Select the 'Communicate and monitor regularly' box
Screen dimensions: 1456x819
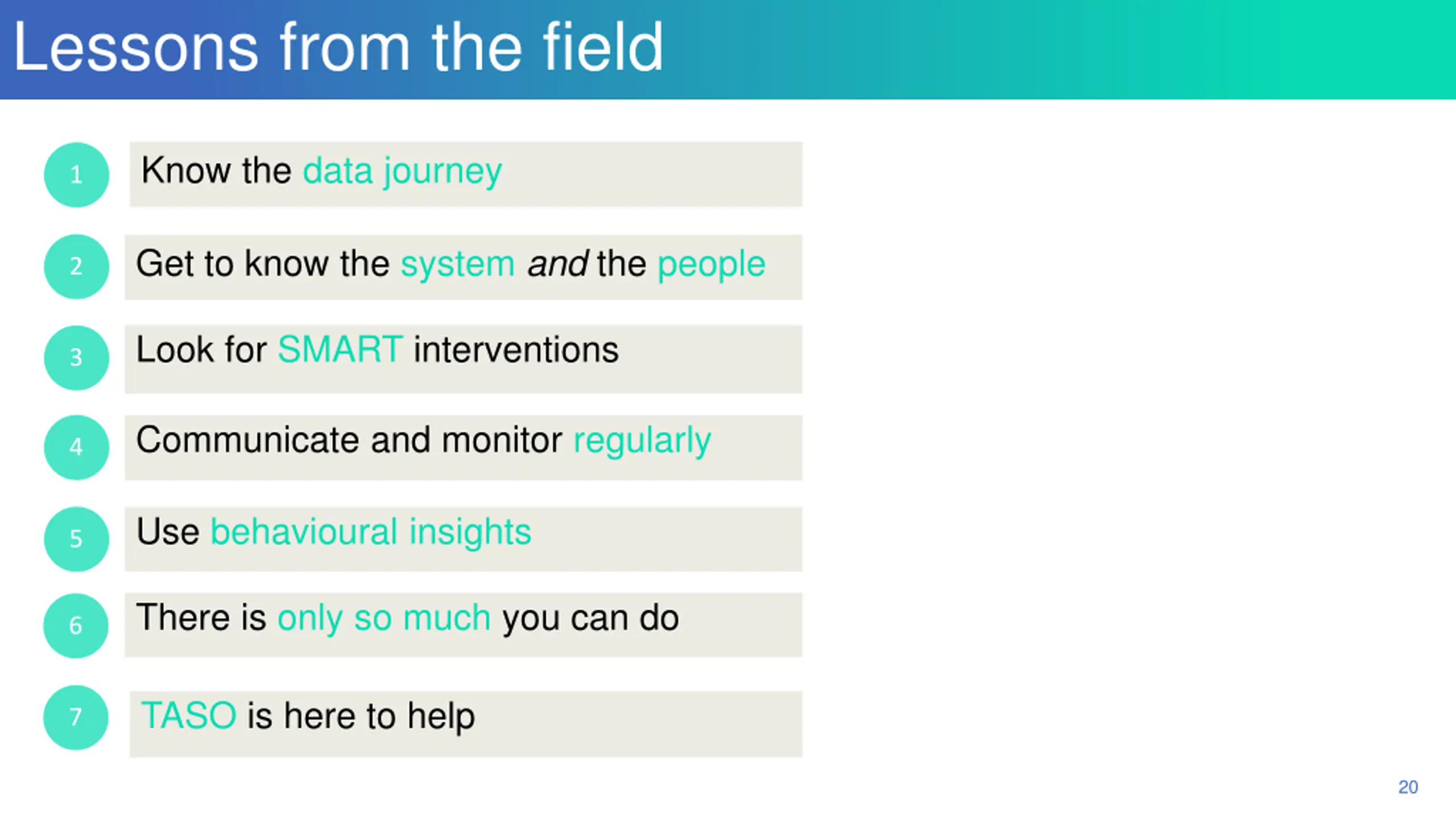point(464,448)
